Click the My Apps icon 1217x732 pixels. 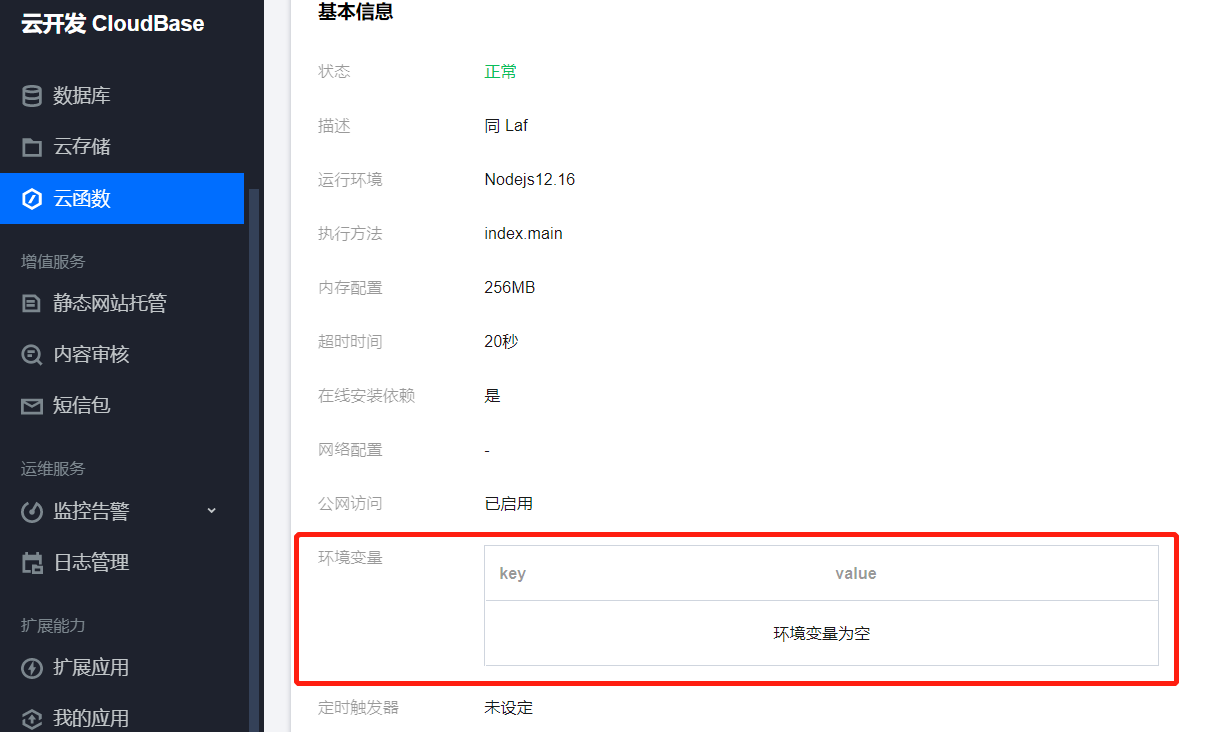[x=32, y=718]
